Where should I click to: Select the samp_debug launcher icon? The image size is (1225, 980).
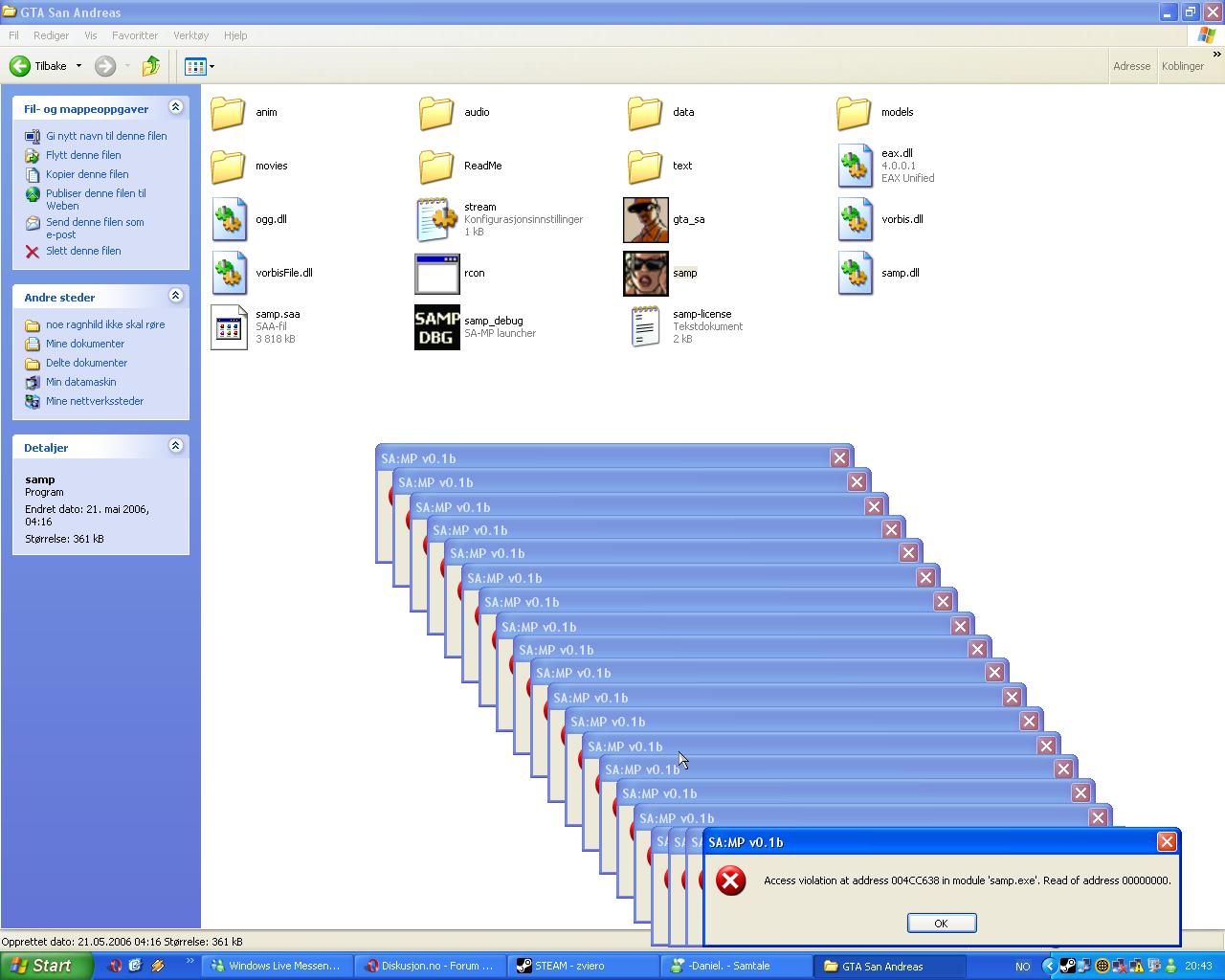coord(437,327)
